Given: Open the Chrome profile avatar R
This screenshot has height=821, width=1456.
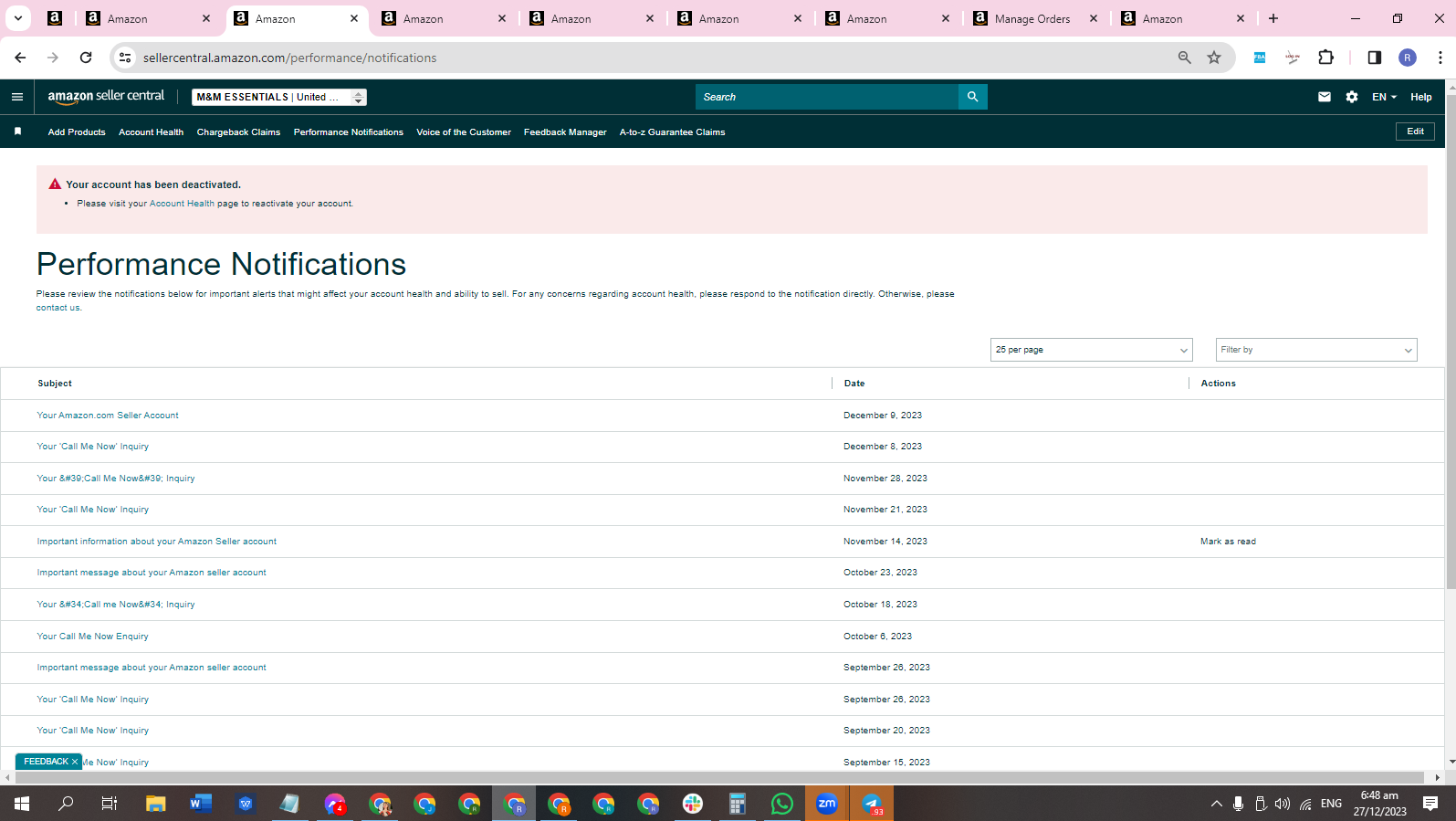Looking at the screenshot, I should pyautogui.click(x=1408, y=58).
